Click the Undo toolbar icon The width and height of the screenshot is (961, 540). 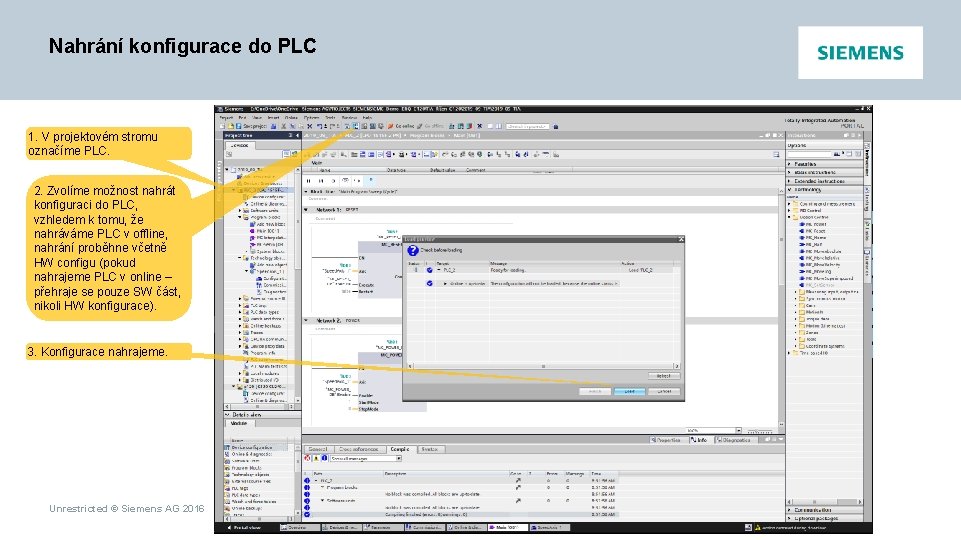click(x=320, y=126)
